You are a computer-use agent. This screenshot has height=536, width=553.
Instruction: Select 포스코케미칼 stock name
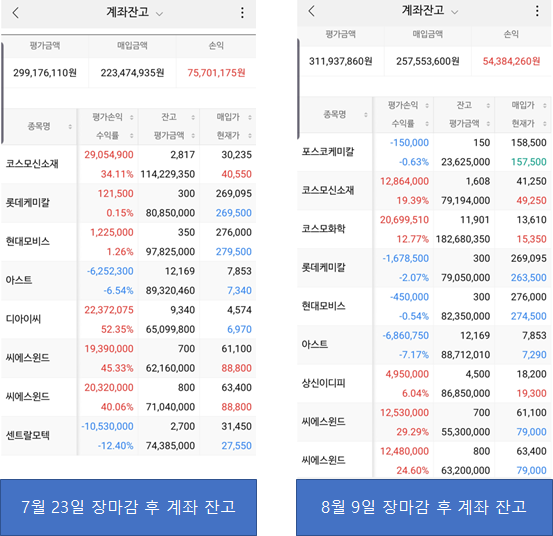coord(328,152)
